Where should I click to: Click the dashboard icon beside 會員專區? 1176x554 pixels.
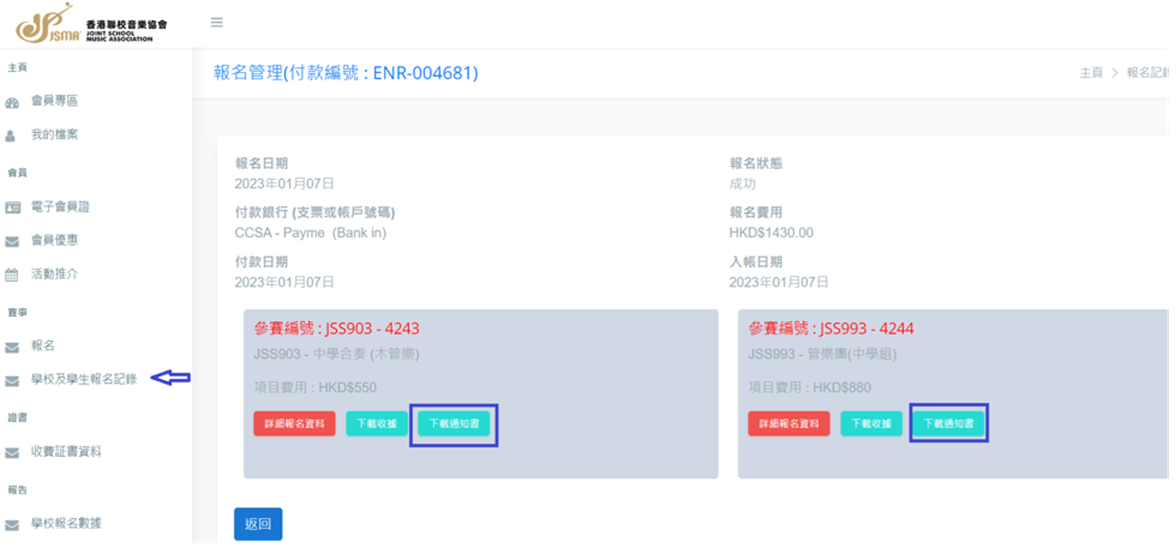click(11, 103)
